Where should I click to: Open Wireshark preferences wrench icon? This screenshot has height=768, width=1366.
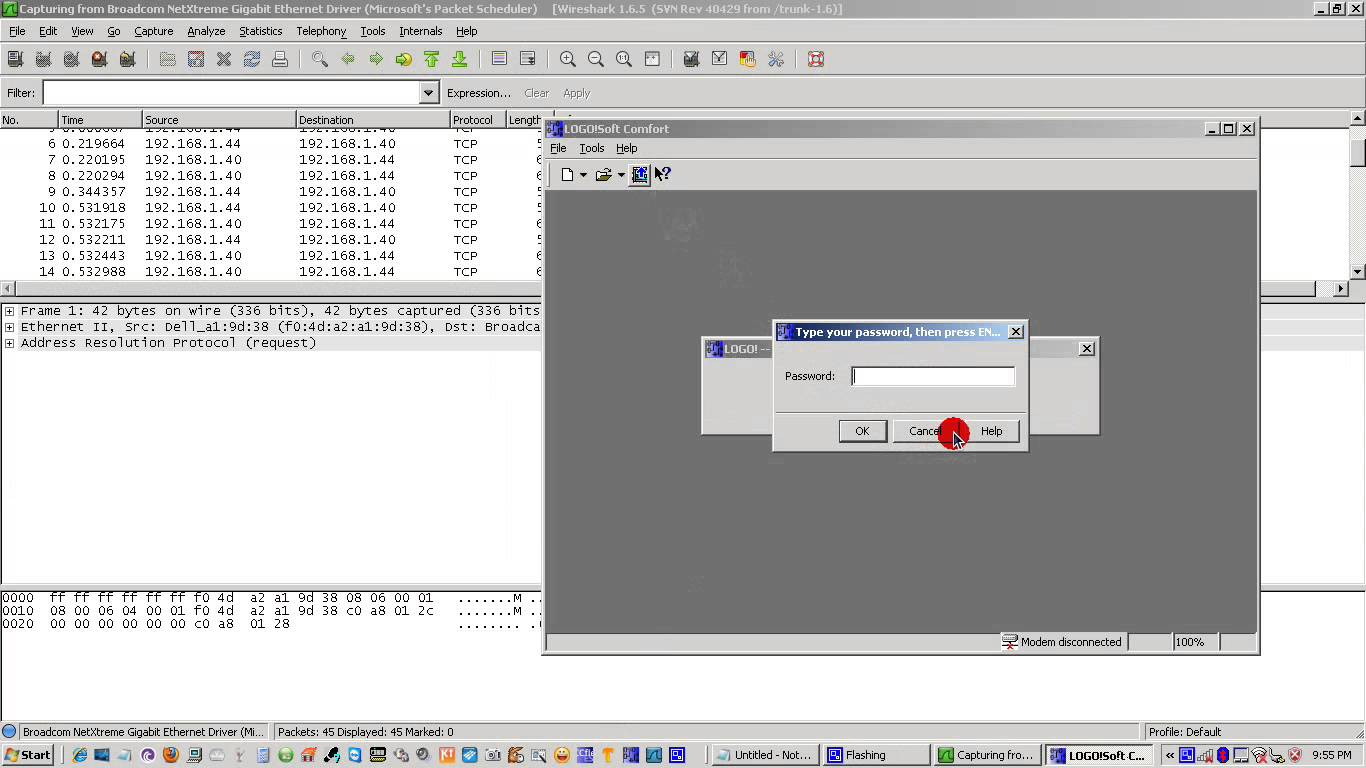775,59
